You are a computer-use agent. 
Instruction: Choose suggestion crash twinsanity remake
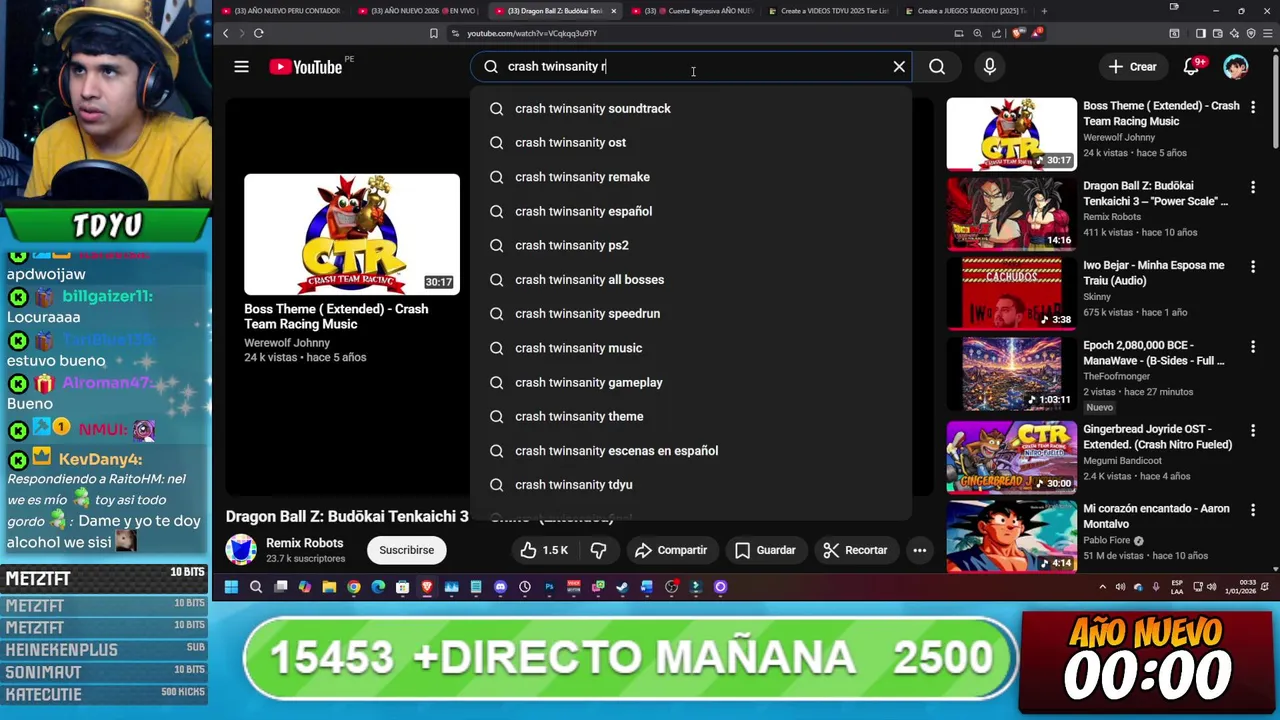(x=691, y=177)
